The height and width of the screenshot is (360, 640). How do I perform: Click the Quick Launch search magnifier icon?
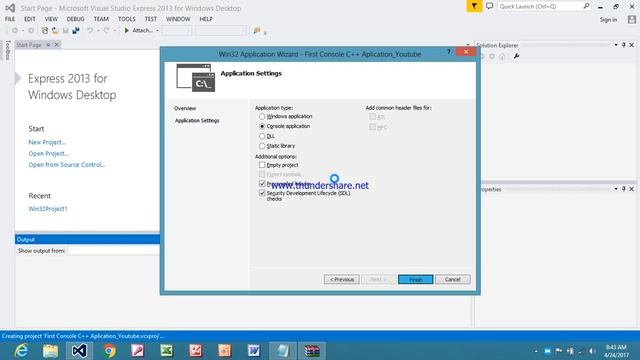(x=586, y=6)
